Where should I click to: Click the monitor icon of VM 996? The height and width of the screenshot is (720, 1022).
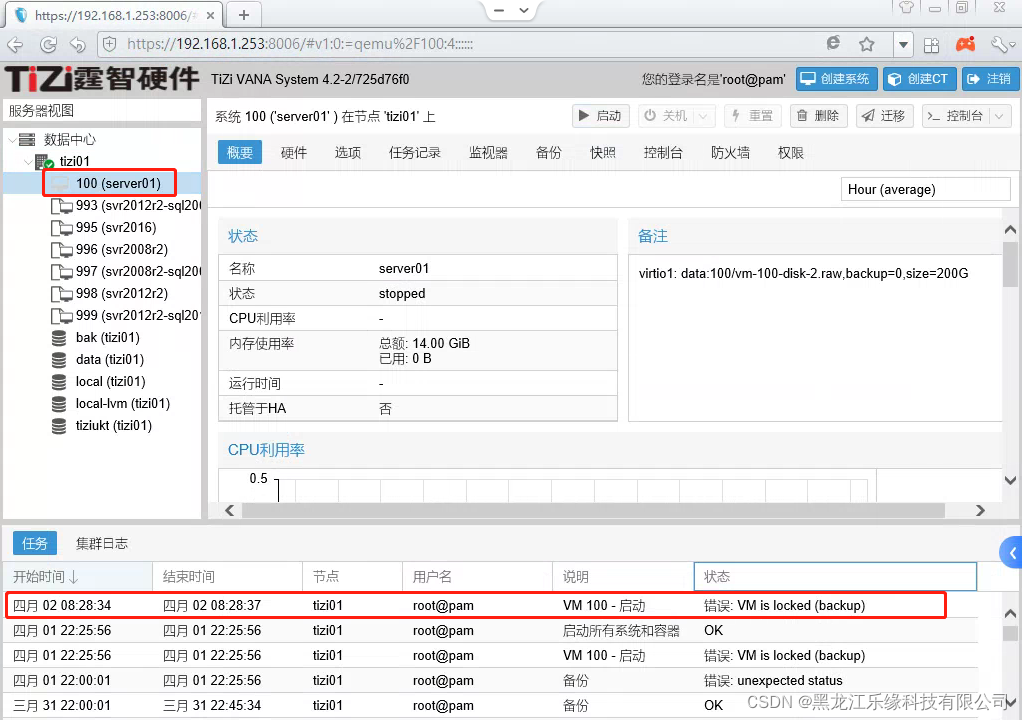tap(61, 250)
